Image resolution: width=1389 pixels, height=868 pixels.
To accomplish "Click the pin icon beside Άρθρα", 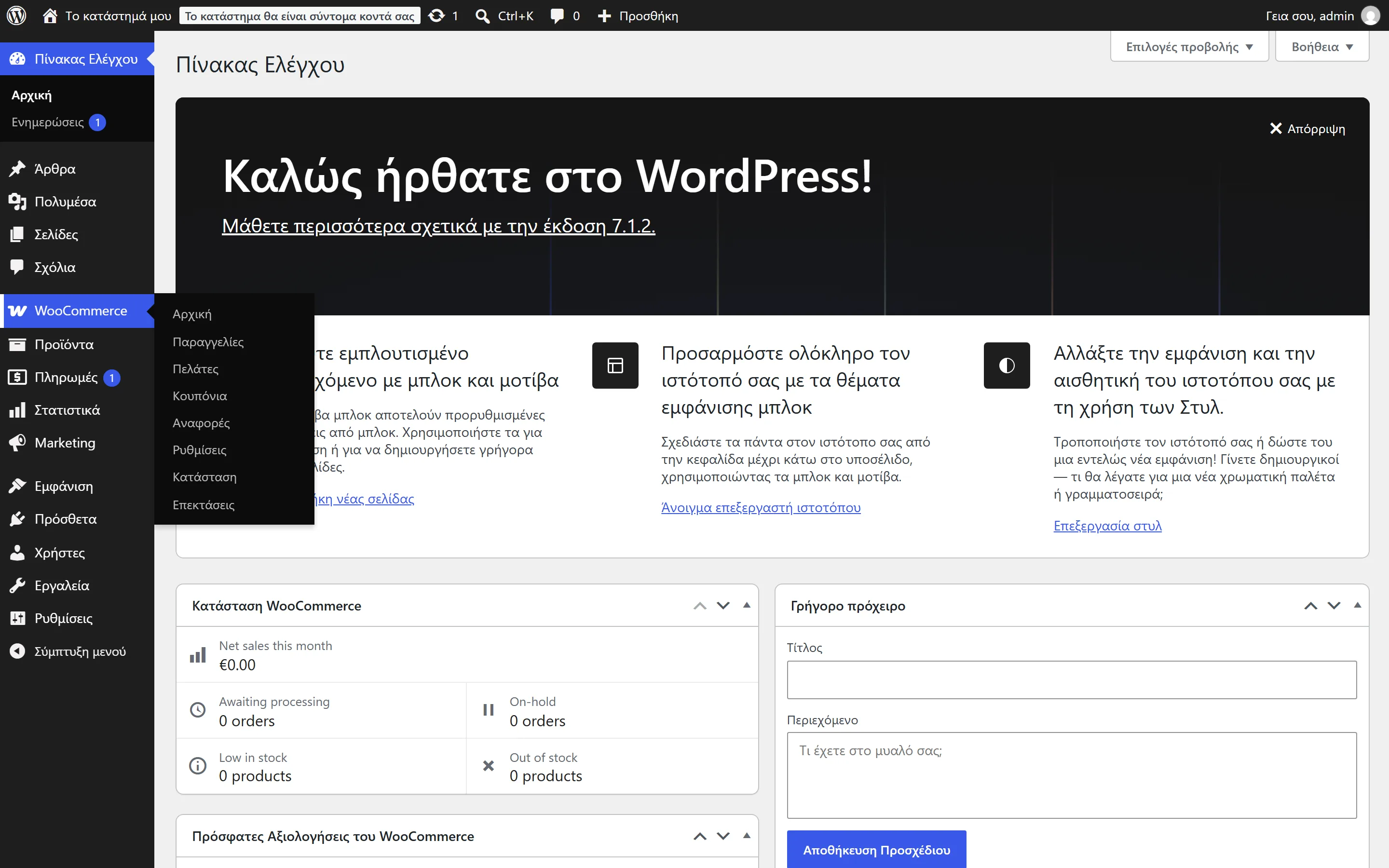I will coord(18,169).
